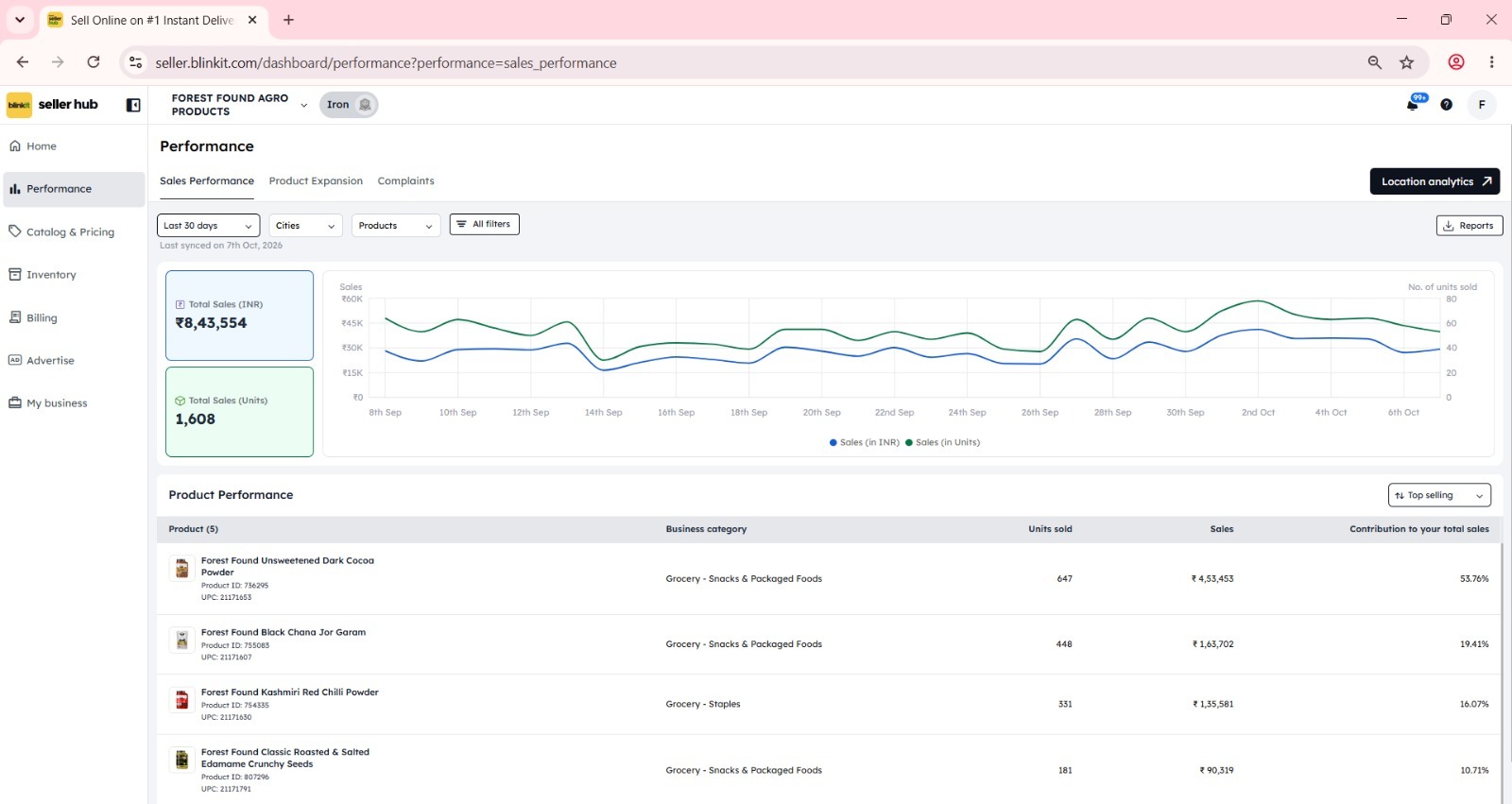Open the help question mark icon
Viewport: 1512px width, 804px height.
pos(1446,105)
